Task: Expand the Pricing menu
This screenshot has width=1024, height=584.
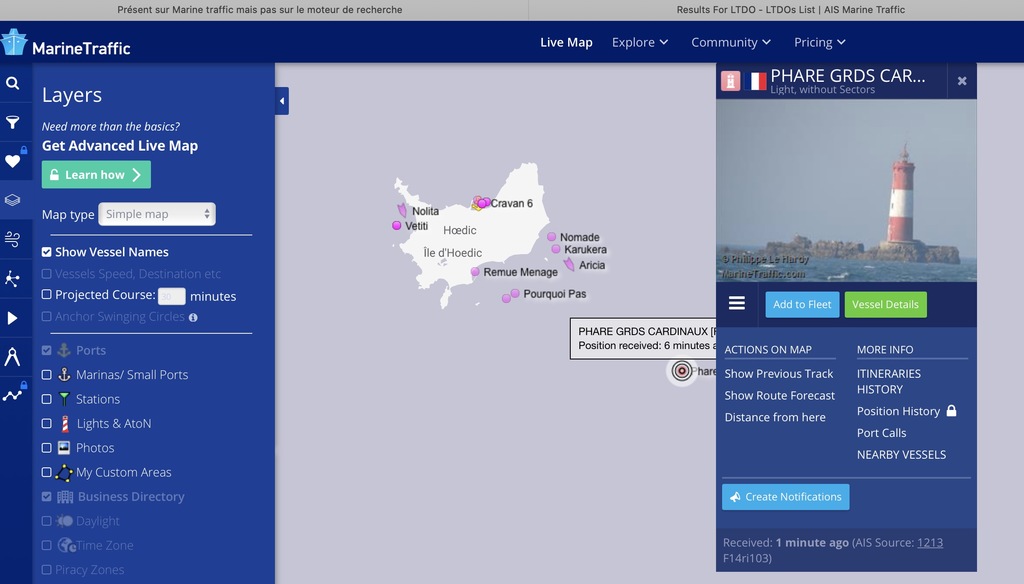Action: coord(820,42)
